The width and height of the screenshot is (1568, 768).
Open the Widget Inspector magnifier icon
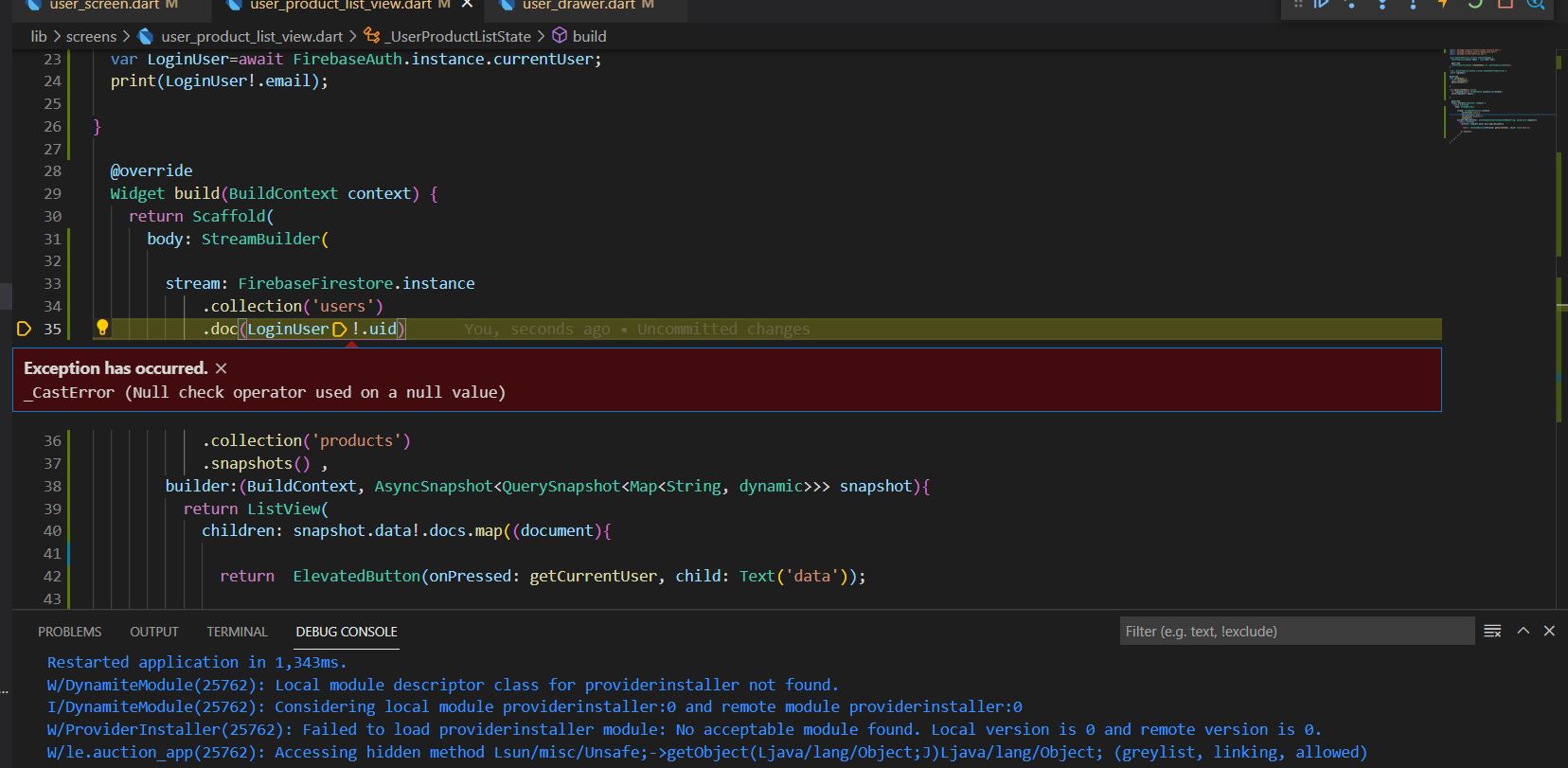pos(1535,4)
